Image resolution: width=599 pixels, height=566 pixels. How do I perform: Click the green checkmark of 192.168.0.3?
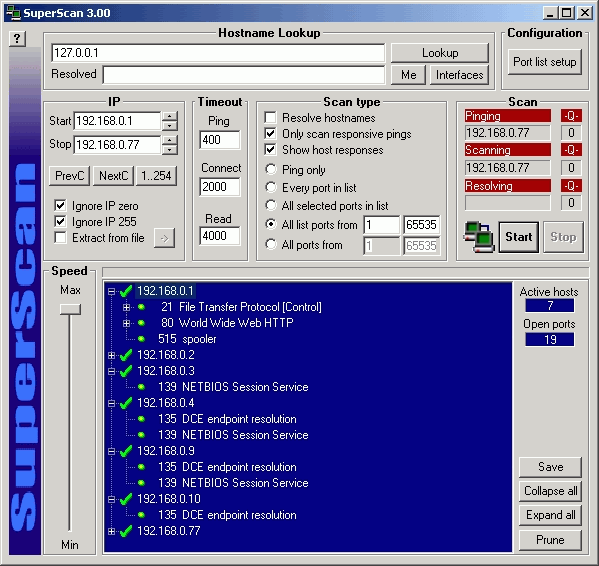(126, 371)
